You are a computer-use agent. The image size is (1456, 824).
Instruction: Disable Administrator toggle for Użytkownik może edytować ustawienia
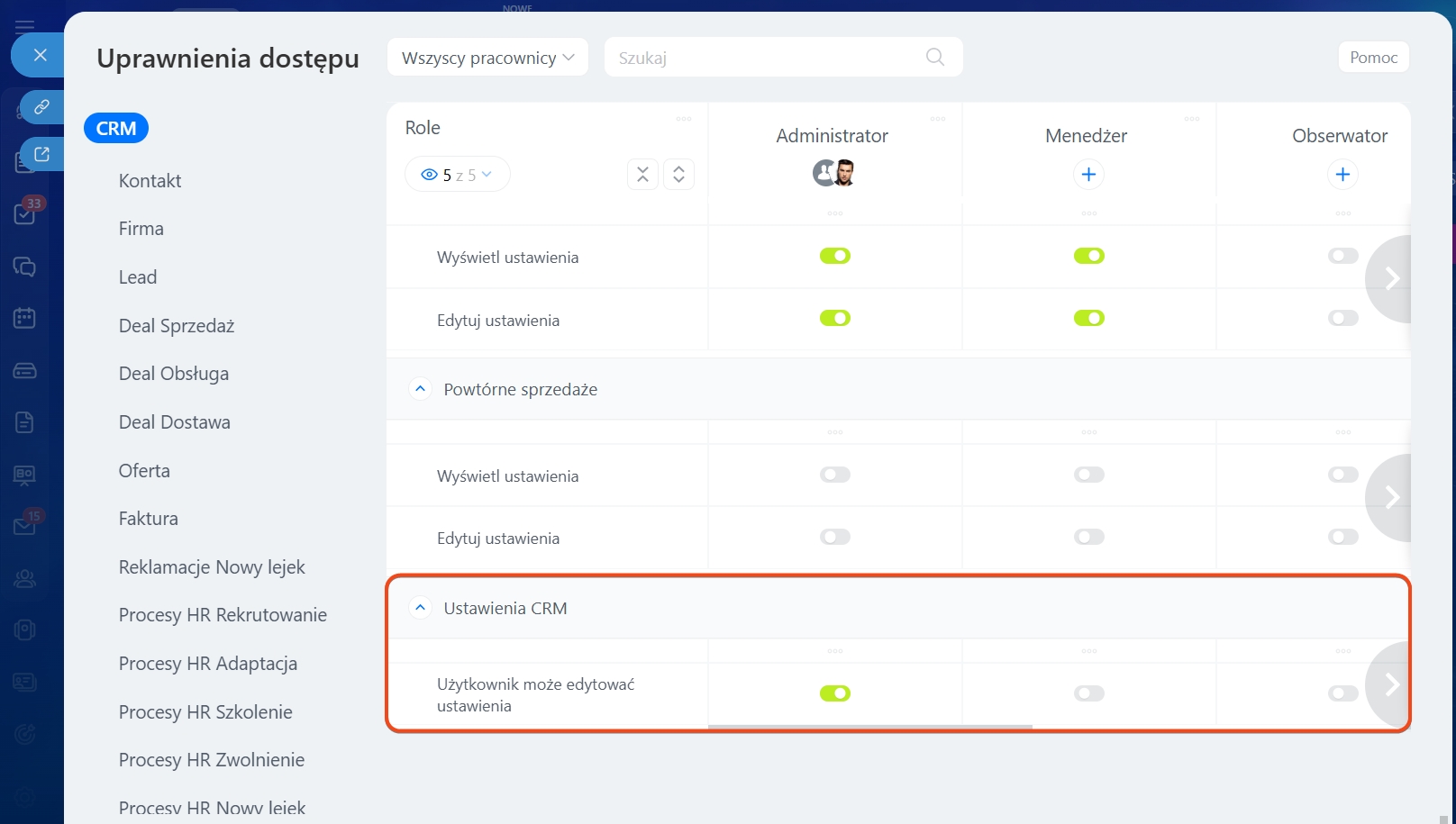point(835,693)
